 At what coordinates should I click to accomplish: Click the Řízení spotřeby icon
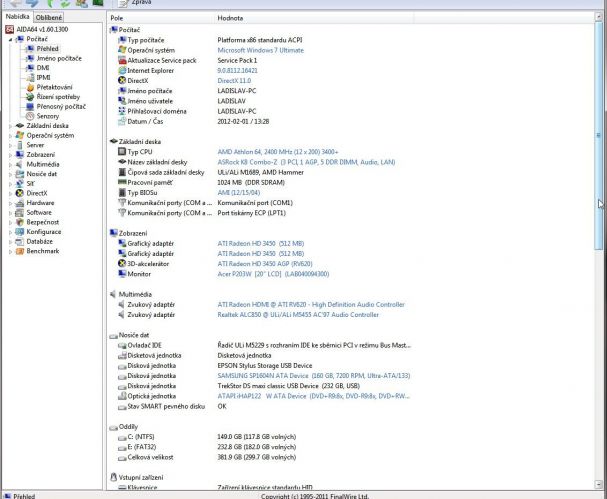tap(30, 97)
